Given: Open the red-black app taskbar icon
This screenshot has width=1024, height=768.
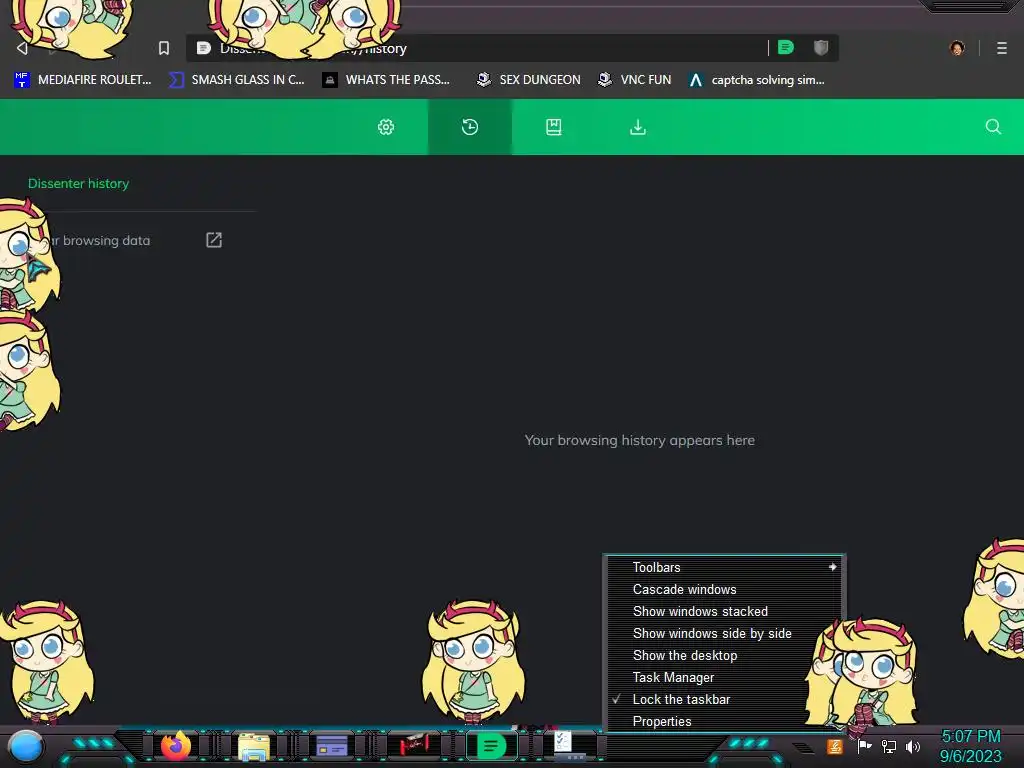Looking at the screenshot, I should coord(413,745).
